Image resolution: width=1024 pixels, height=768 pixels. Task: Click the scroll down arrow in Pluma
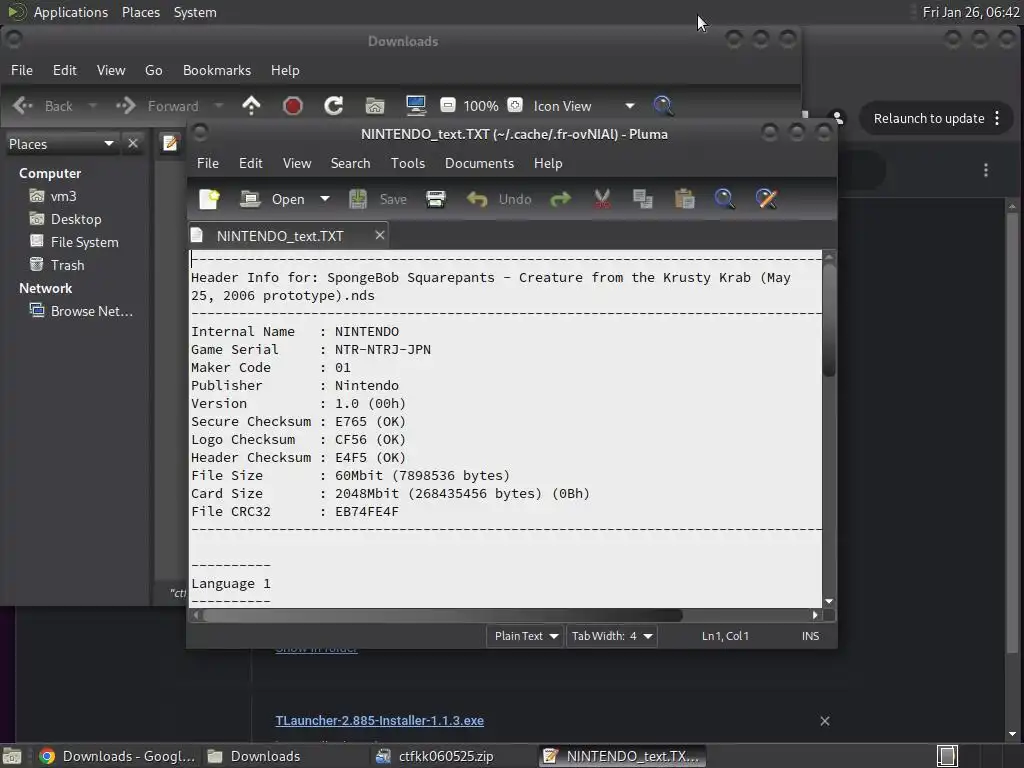[x=829, y=601]
